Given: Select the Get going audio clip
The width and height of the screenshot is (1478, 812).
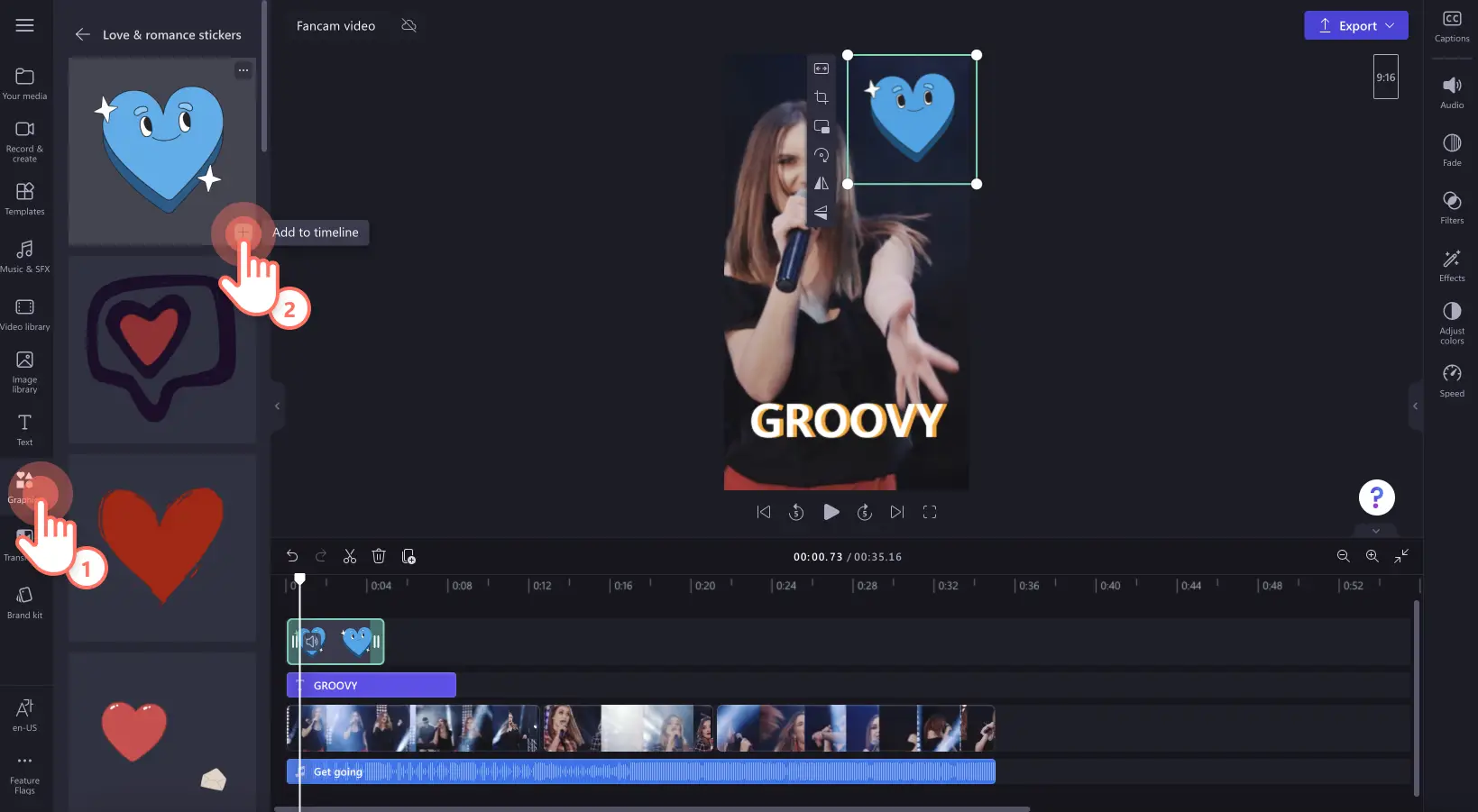Looking at the screenshot, I should tap(641, 771).
